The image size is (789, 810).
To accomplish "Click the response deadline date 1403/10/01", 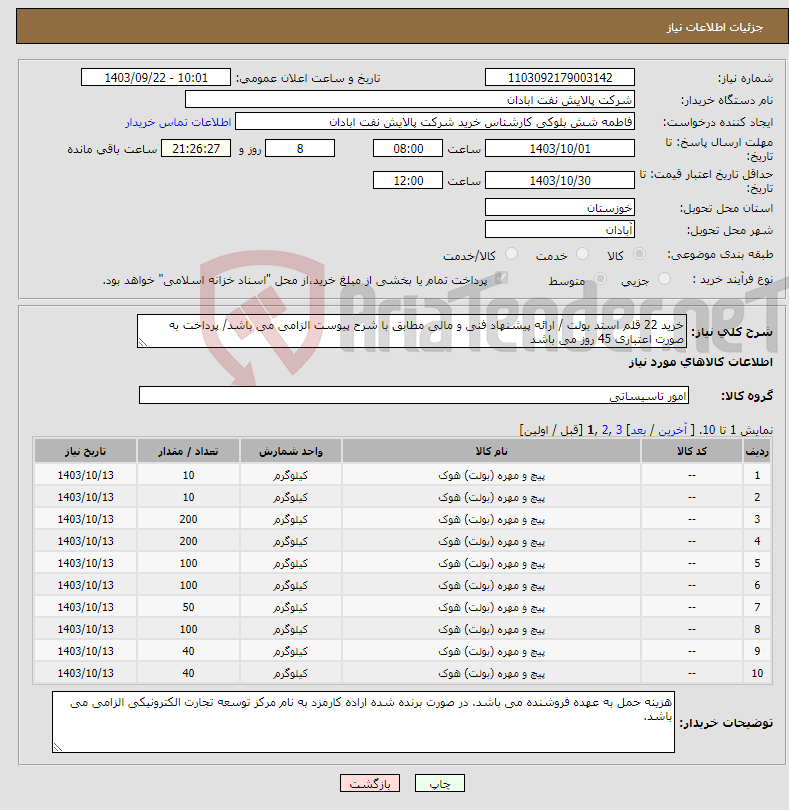I will (560, 148).
